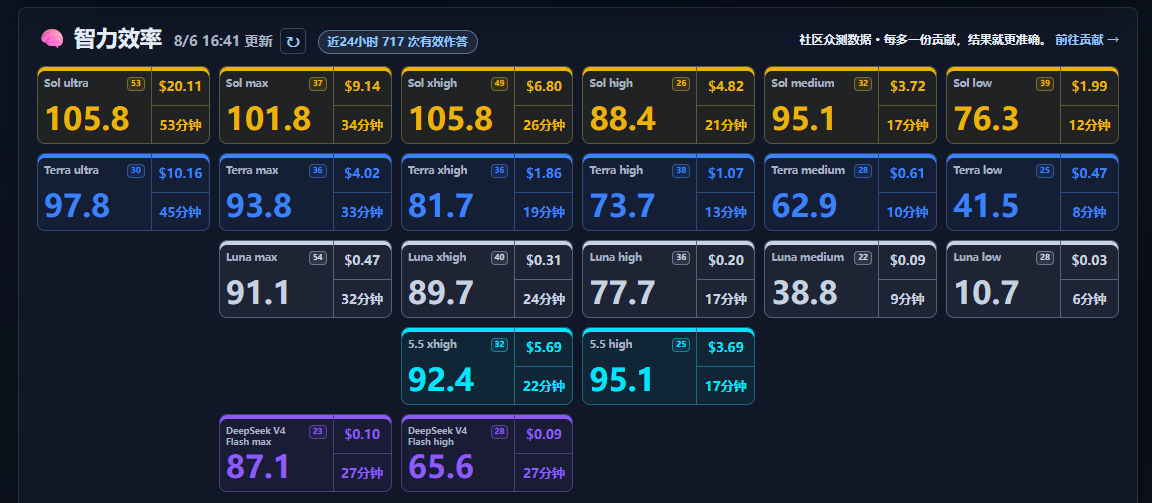Select the Terra medium card
1152x503 pixels.
[x=851, y=192]
